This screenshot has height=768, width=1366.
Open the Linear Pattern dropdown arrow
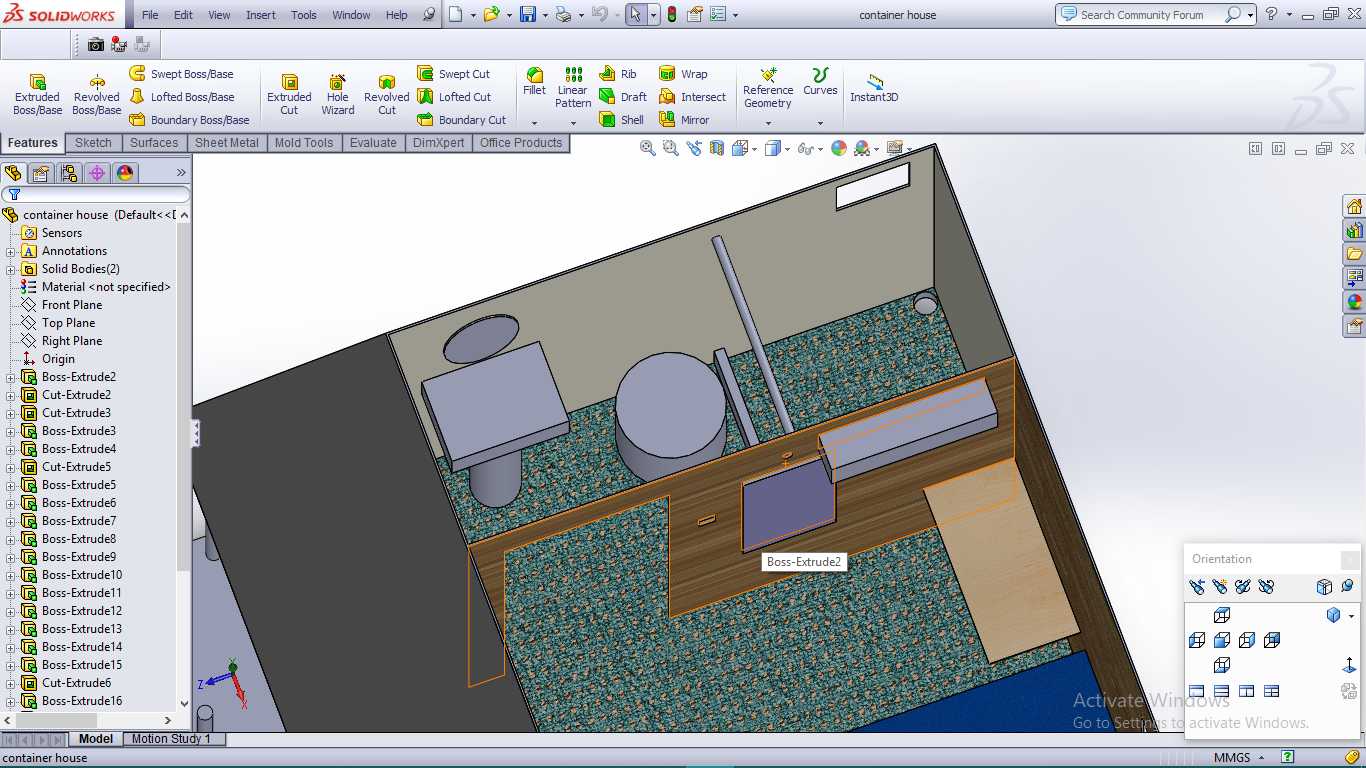tap(573, 123)
